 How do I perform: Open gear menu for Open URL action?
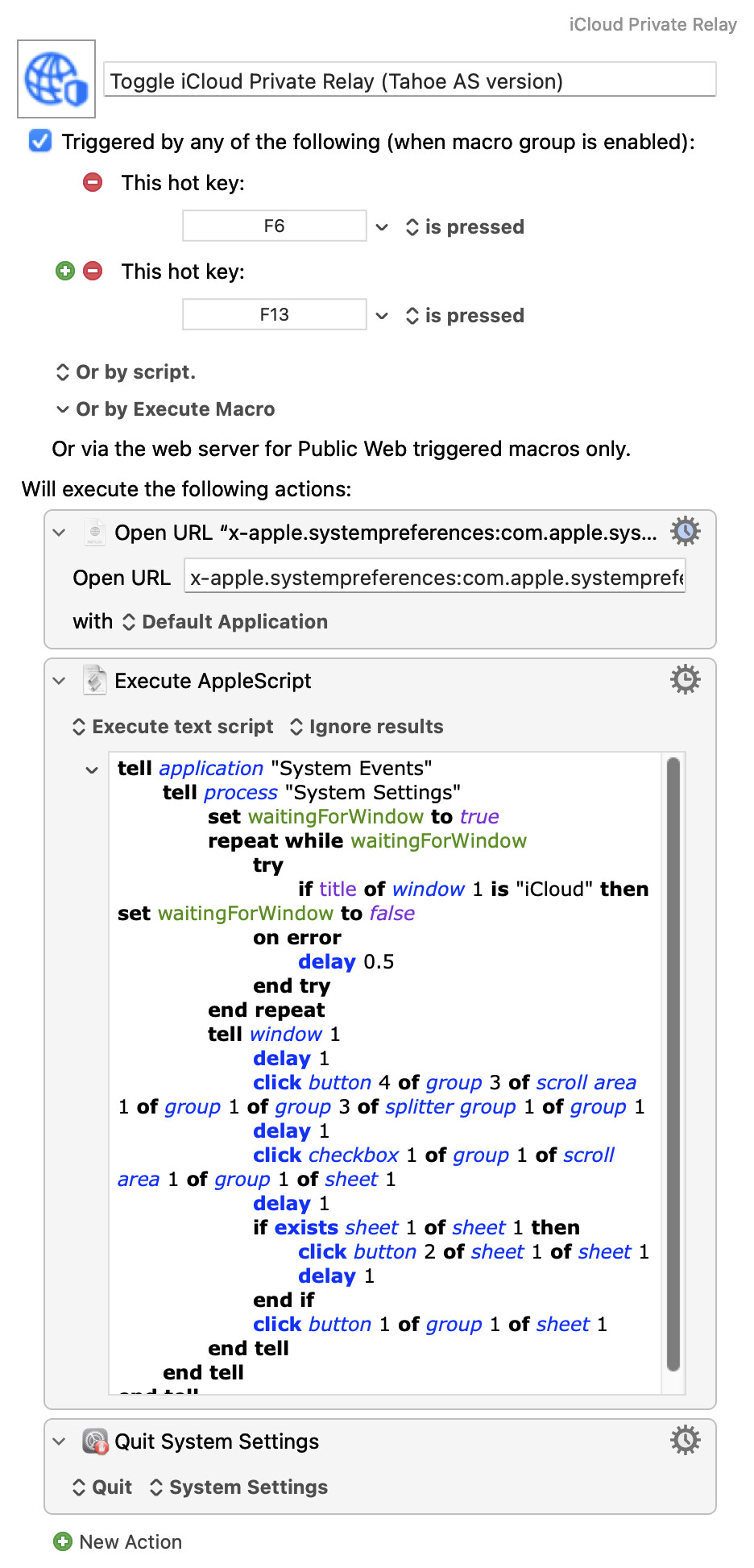pyautogui.click(x=685, y=532)
